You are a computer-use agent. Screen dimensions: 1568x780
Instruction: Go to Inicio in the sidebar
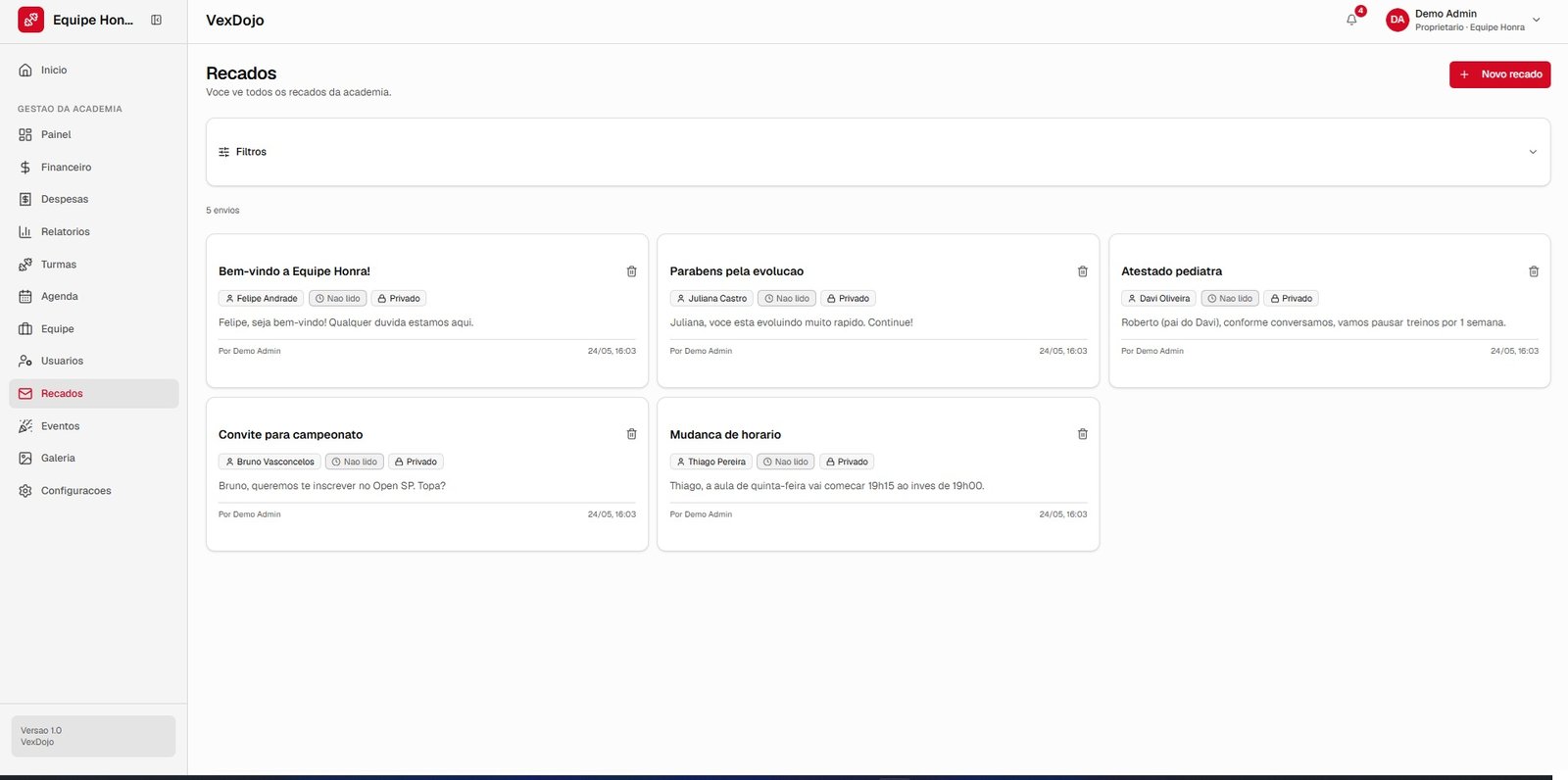point(94,71)
